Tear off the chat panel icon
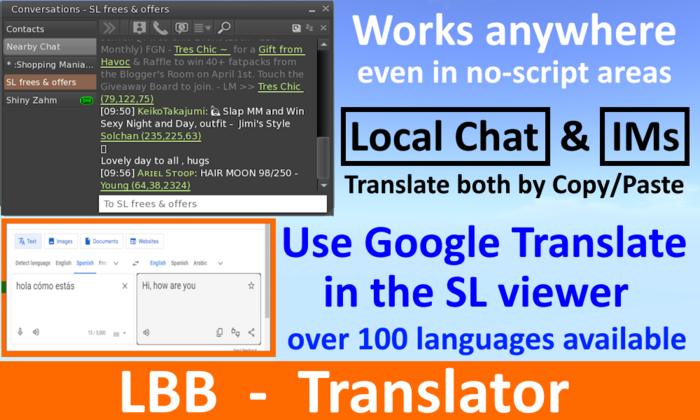This screenshot has width=700, height=420. click(296, 28)
